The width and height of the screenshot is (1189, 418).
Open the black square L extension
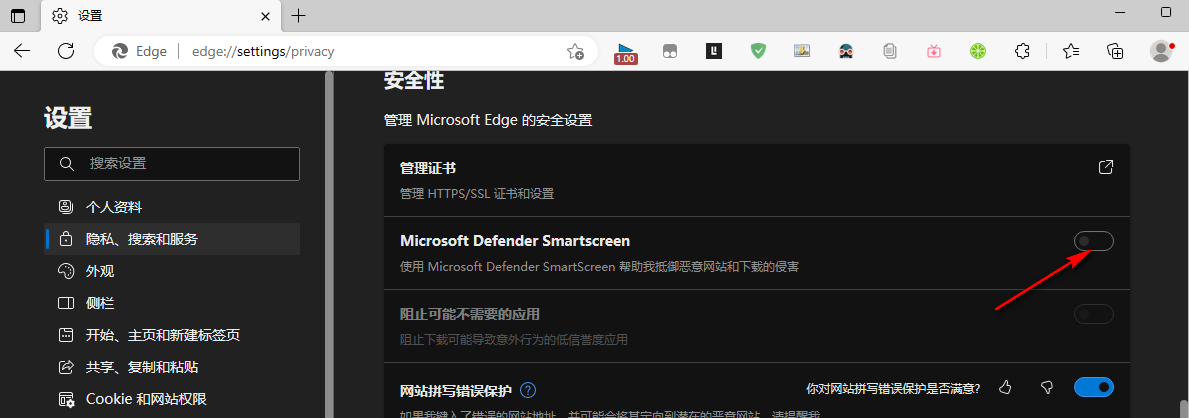coord(714,51)
